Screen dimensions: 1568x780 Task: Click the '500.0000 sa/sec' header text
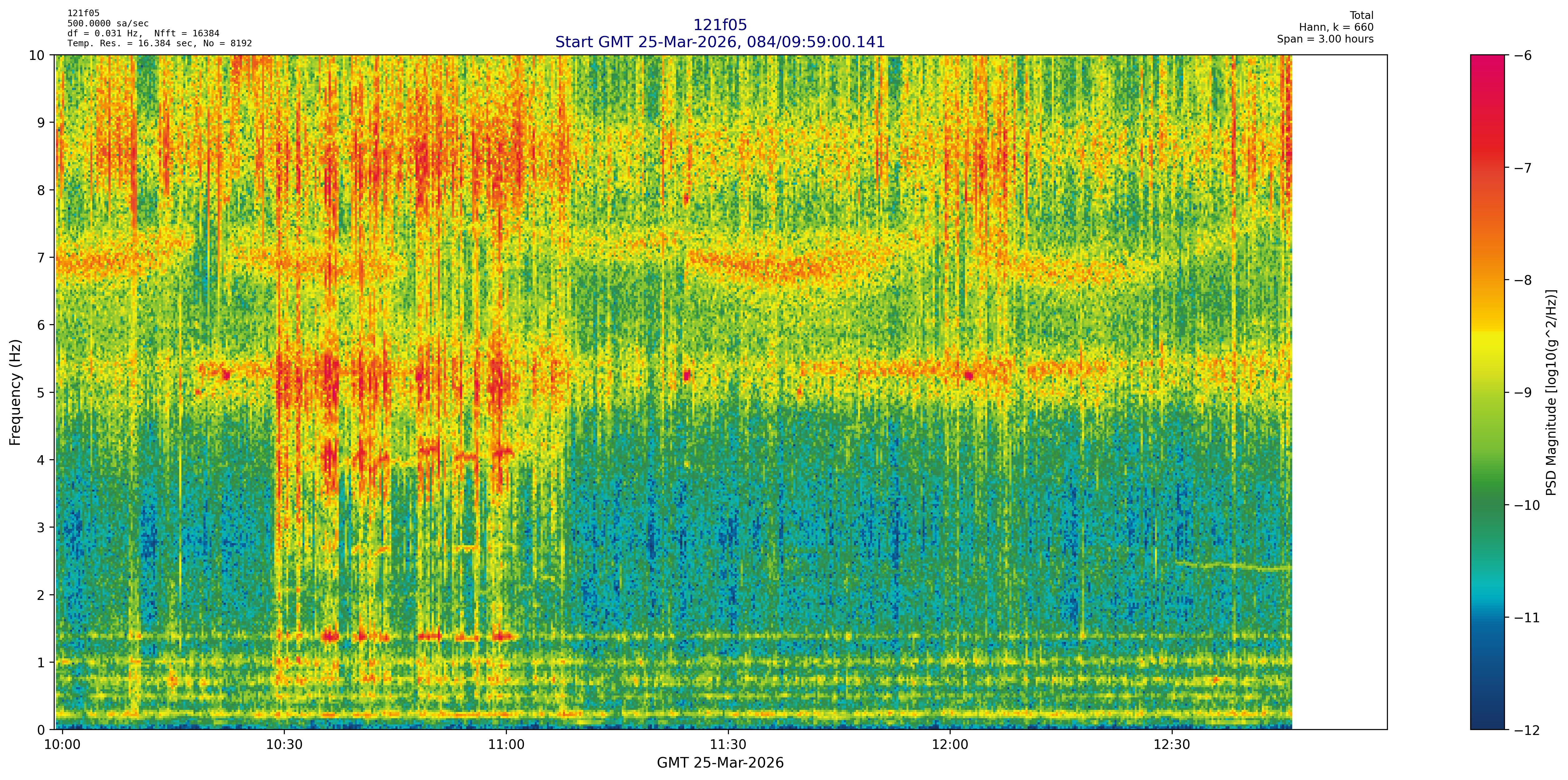point(108,24)
